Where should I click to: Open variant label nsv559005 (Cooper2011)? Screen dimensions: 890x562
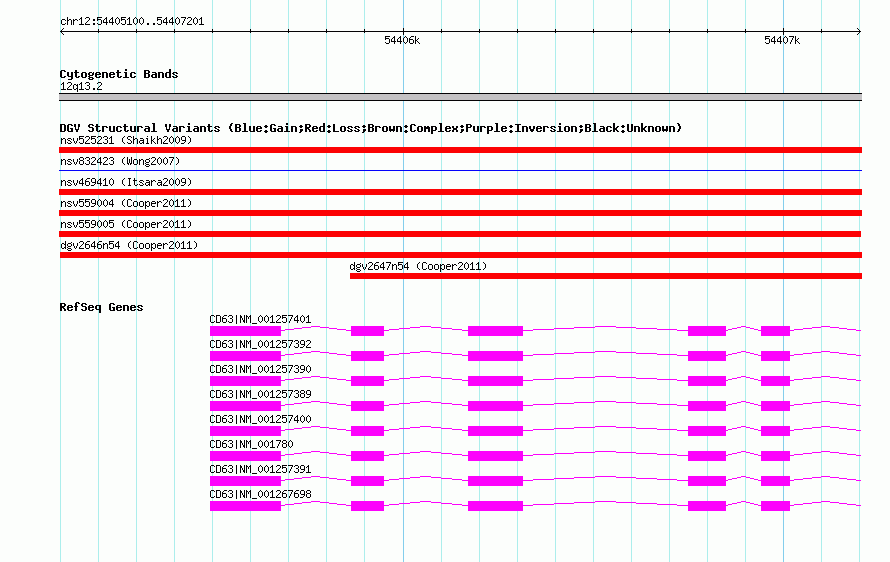pyautogui.click(x=126, y=224)
